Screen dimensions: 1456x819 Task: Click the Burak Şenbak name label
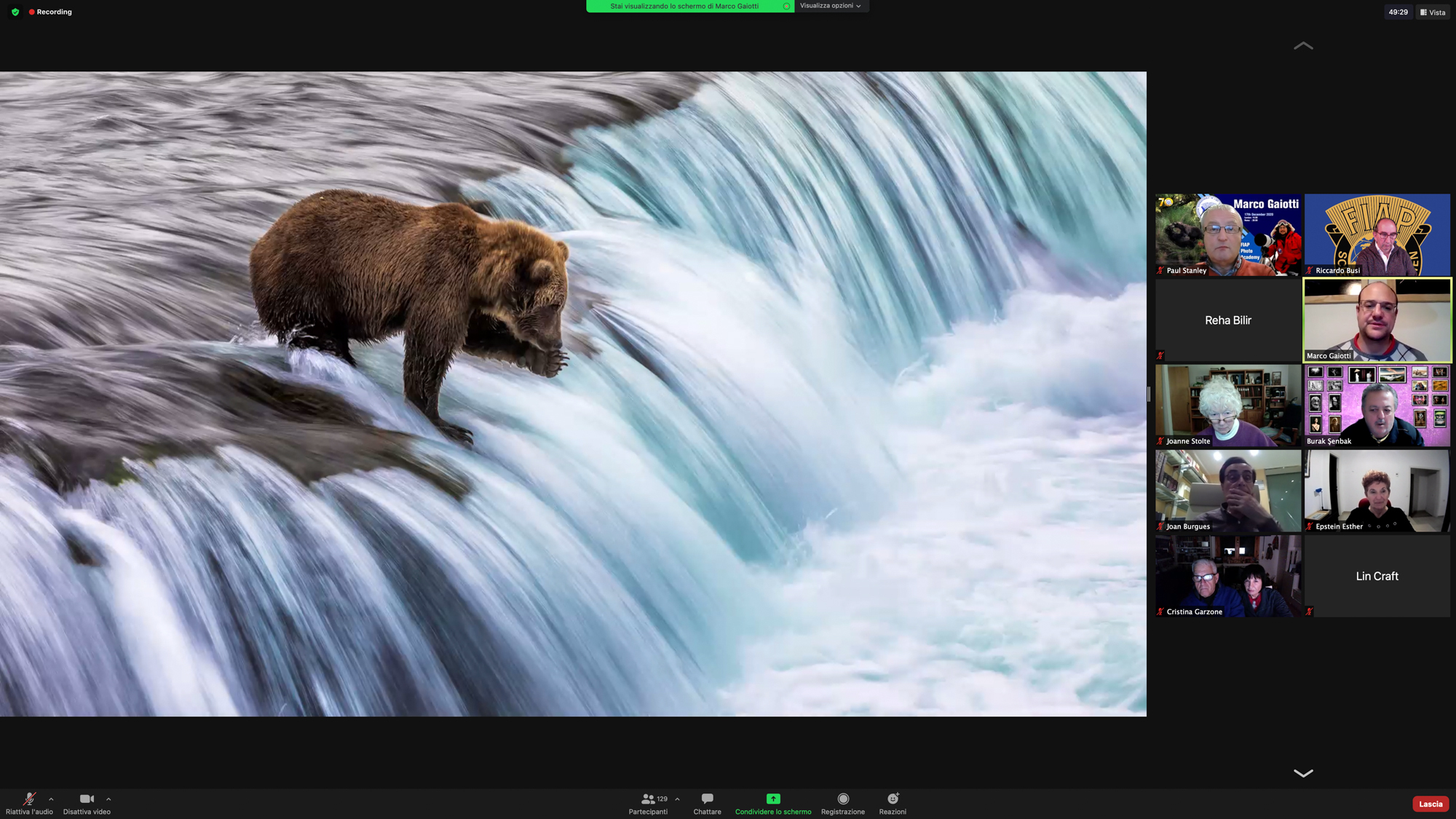(1329, 441)
